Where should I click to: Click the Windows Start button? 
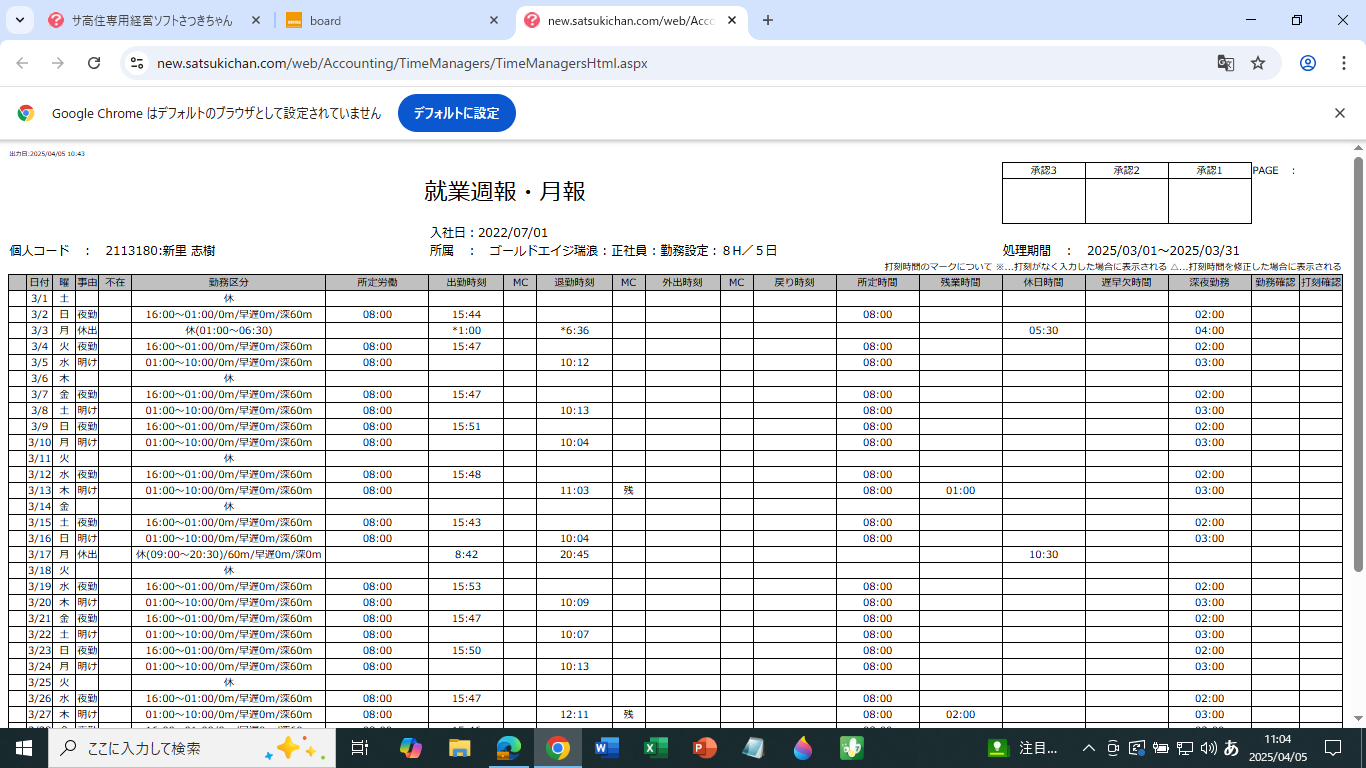24,748
